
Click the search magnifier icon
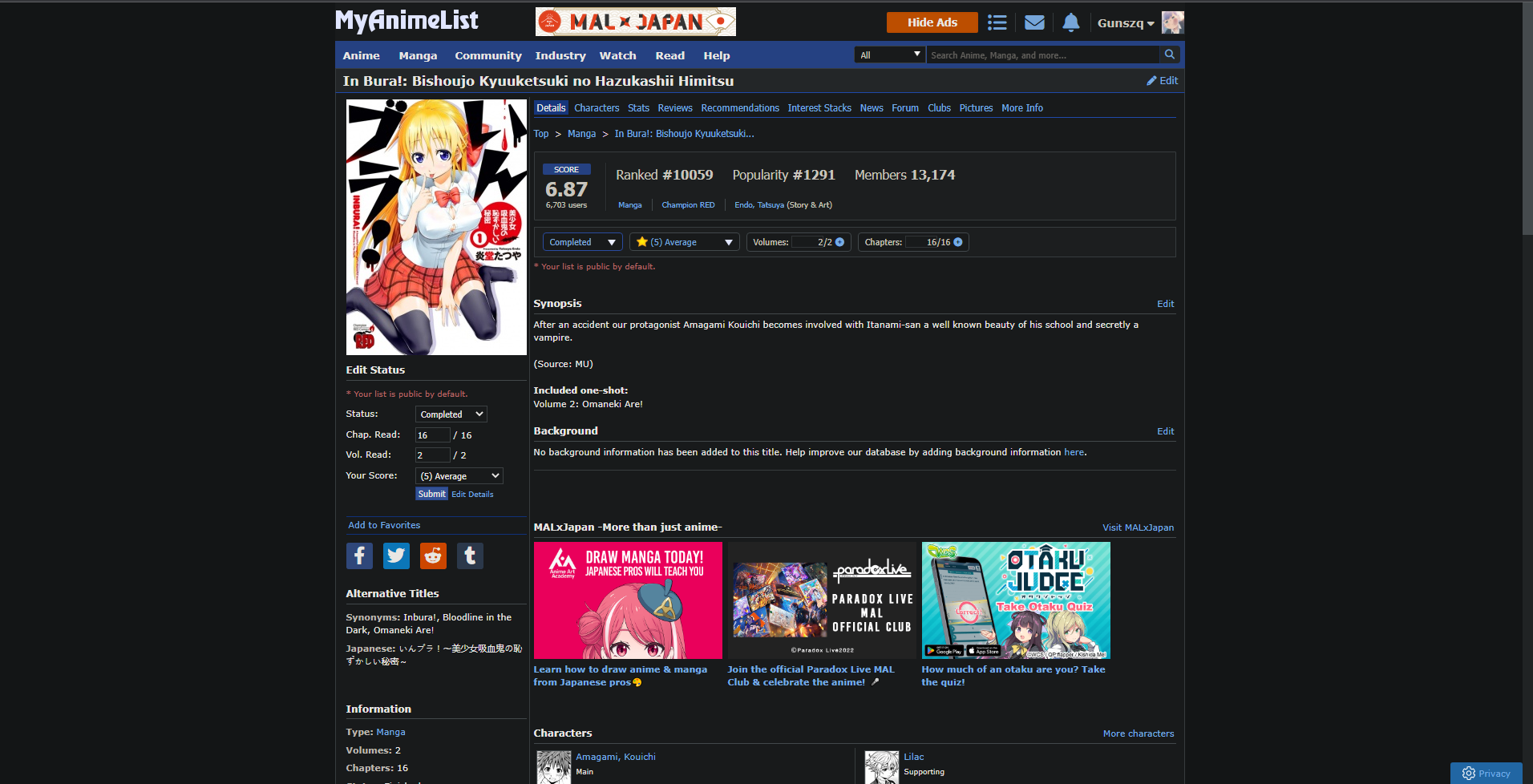pos(1170,55)
